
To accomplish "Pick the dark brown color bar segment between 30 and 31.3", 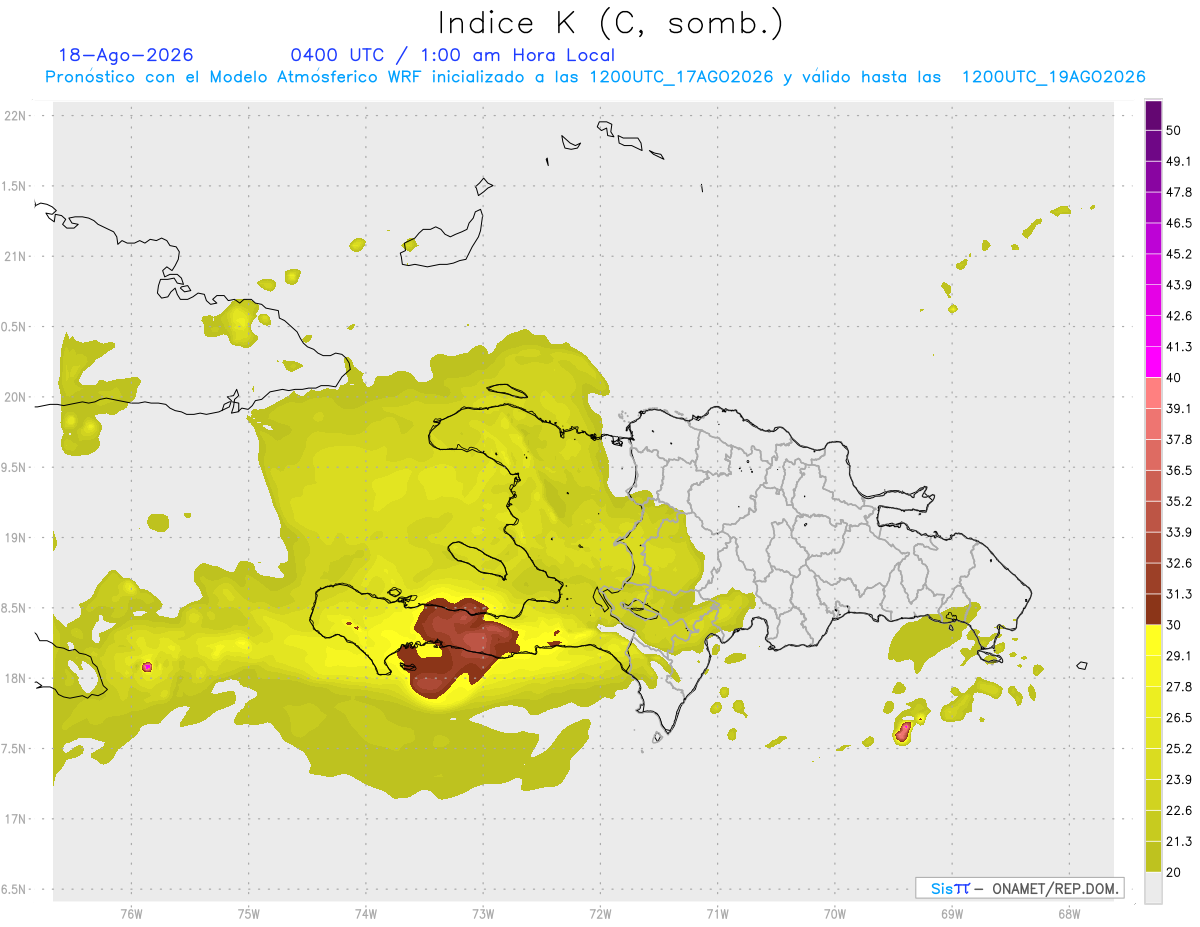I will tap(1153, 609).
